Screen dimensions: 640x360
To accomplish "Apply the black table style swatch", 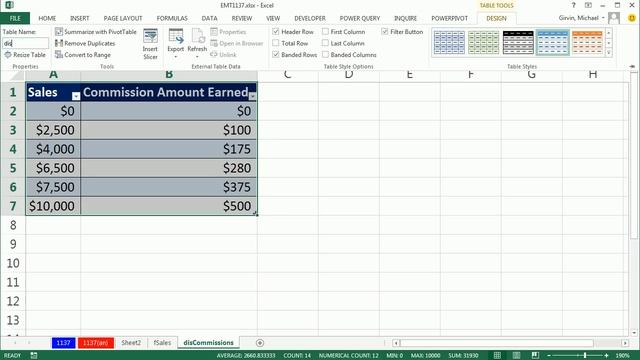I will [x=518, y=42].
